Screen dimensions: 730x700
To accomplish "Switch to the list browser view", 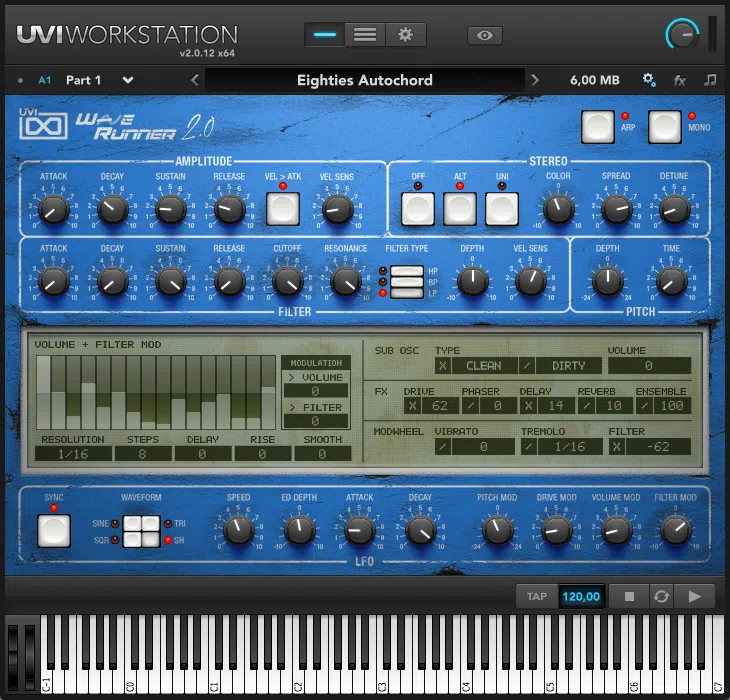I will click(x=365, y=35).
